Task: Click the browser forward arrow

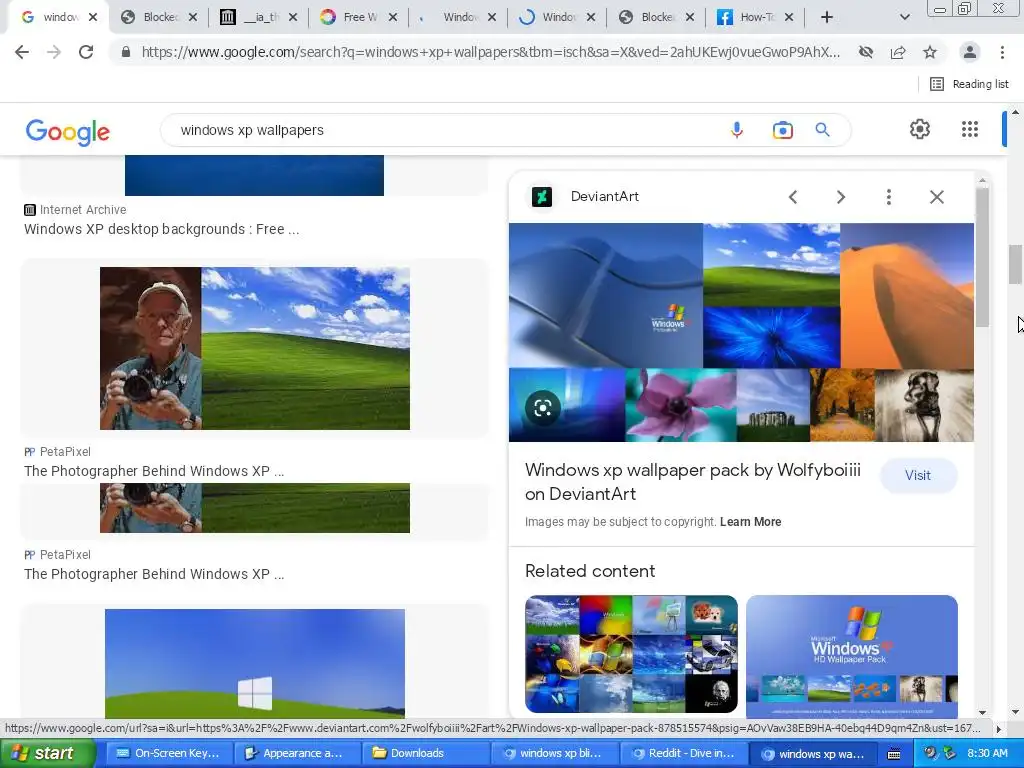Action: click(x=54, y=52)
